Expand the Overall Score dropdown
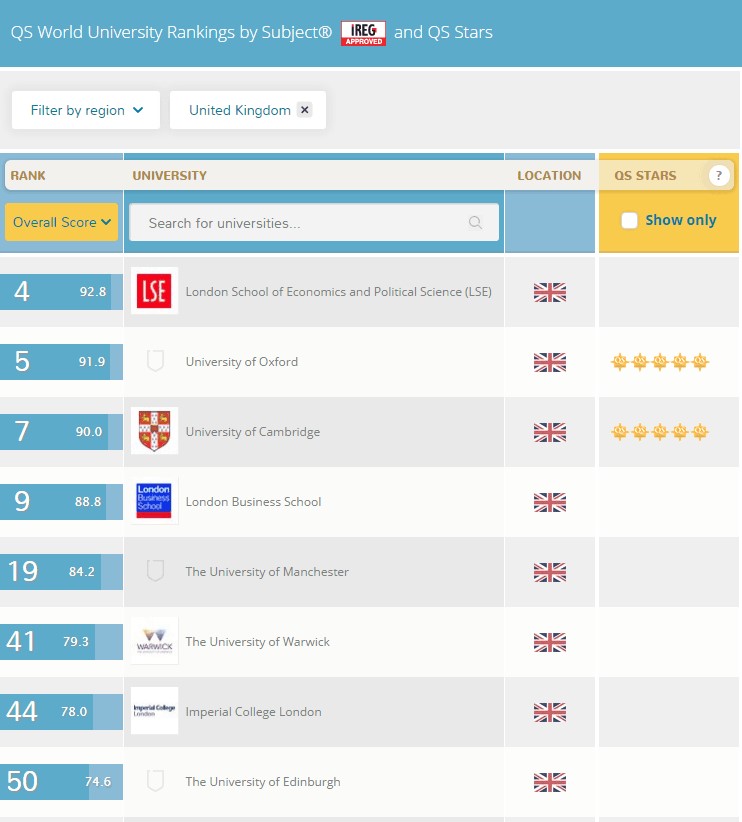The width and height of the screenshot is (742, 822). 61,222
